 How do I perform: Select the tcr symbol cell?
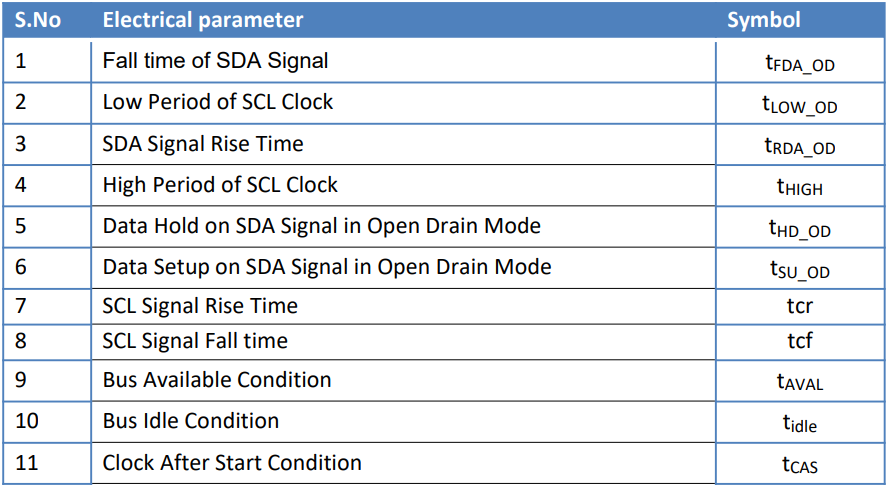[800, 306]
